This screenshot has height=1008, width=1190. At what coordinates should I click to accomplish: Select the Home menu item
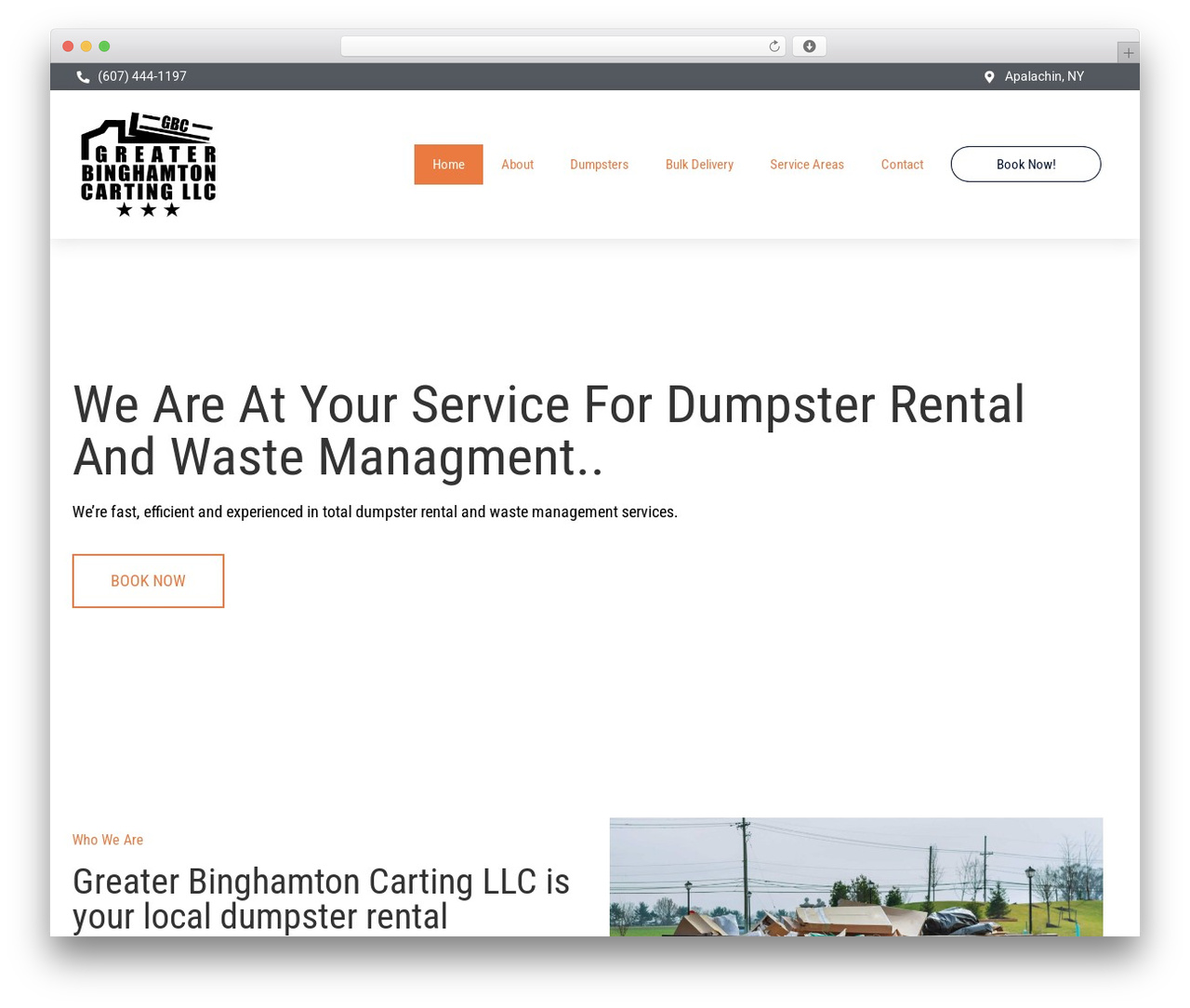[x=448, y=165]
